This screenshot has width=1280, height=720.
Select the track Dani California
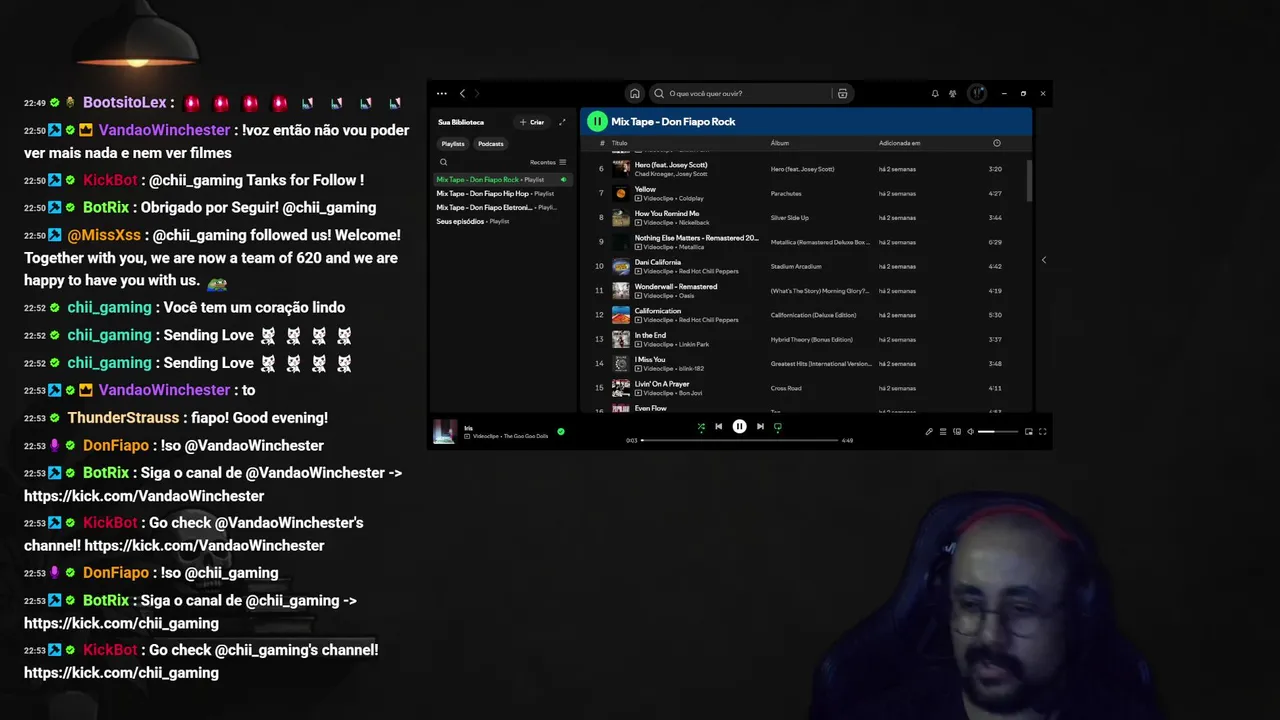pyautogui.click(x=658, y=262)
